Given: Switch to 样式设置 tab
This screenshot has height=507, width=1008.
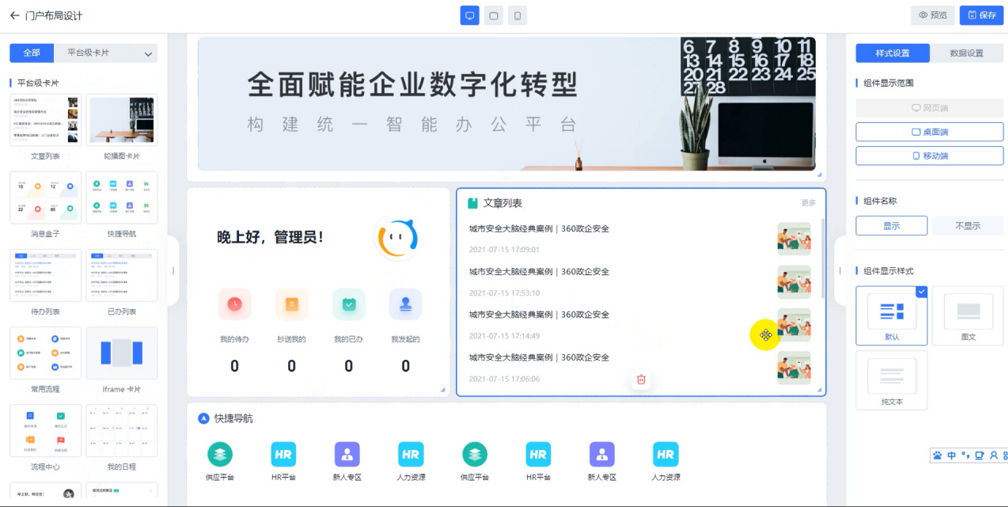Looking at the screenshot, I should point(893,53).
